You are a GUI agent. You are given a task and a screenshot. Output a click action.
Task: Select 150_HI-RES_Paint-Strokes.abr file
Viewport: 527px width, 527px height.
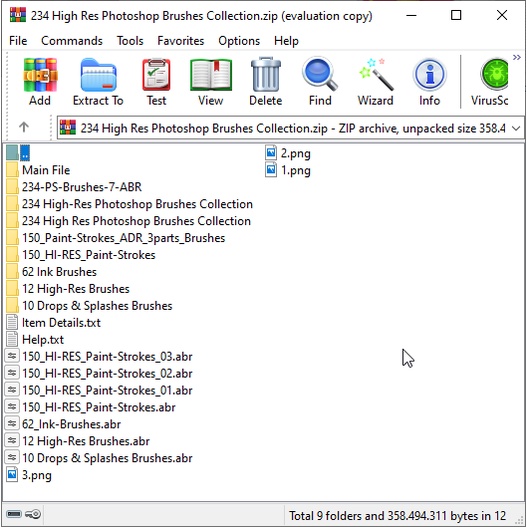[x=91, y=407]
